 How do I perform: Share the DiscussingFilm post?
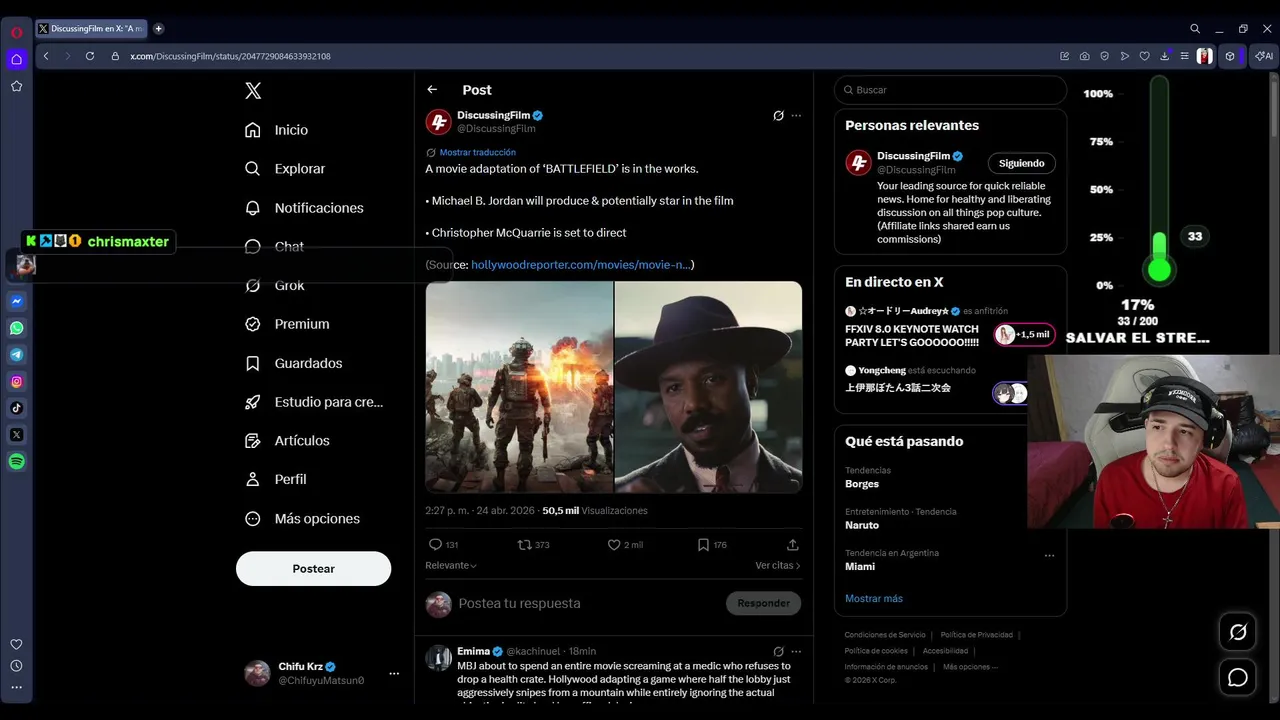click(793, 545)
